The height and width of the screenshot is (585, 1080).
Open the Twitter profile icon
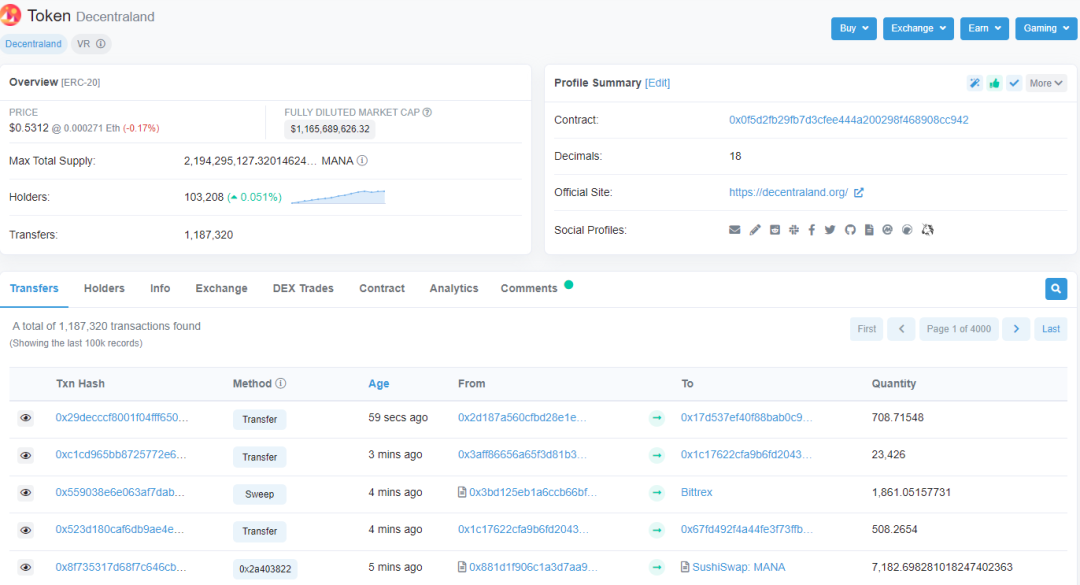[x=830, y=230]
